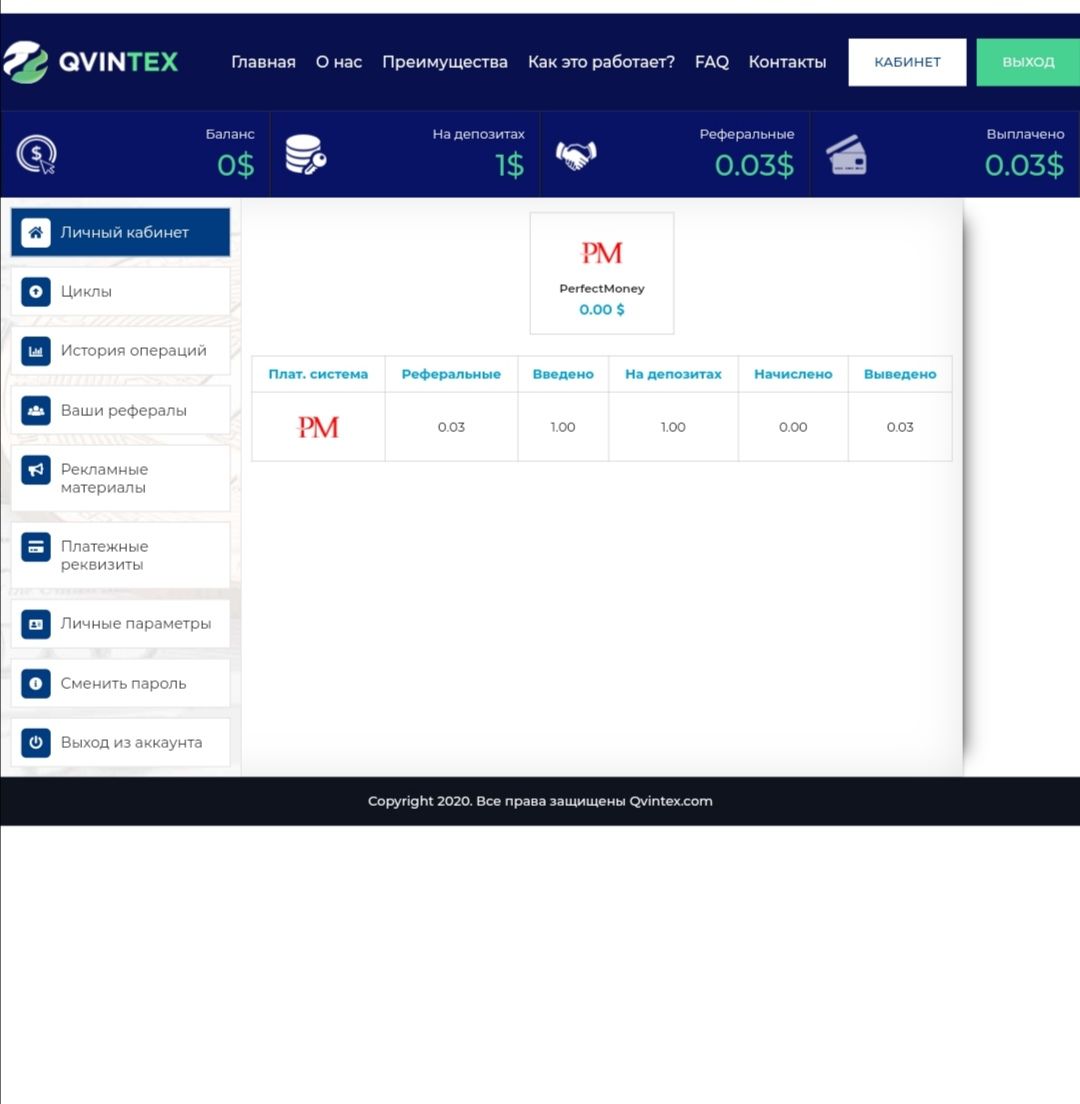Click the power icon beside Выход из аккаунта
The height and width of the screenshot is (1104, 1080).
click(36, 742)
